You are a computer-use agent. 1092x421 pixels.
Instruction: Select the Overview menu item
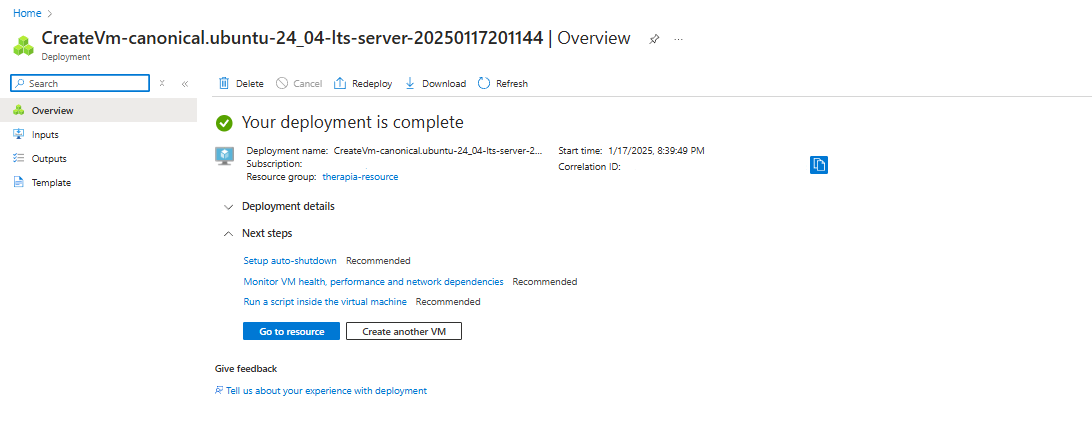98,111
